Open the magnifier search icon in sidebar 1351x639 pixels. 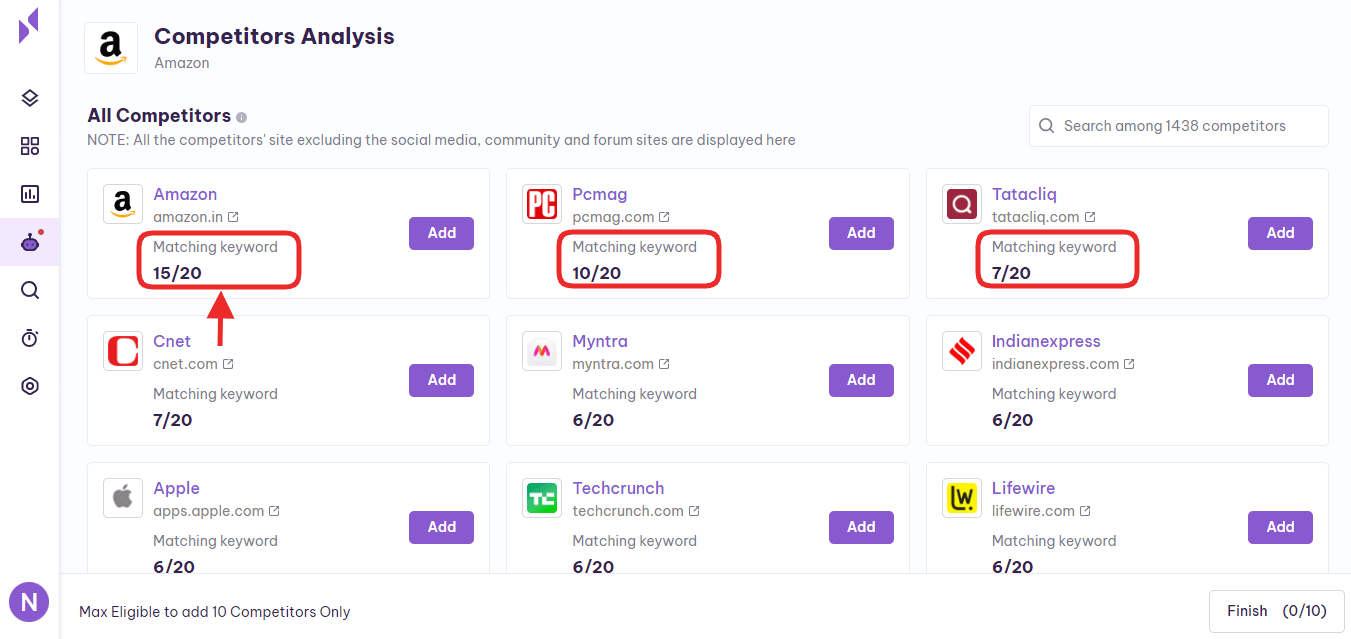point(30,290)
